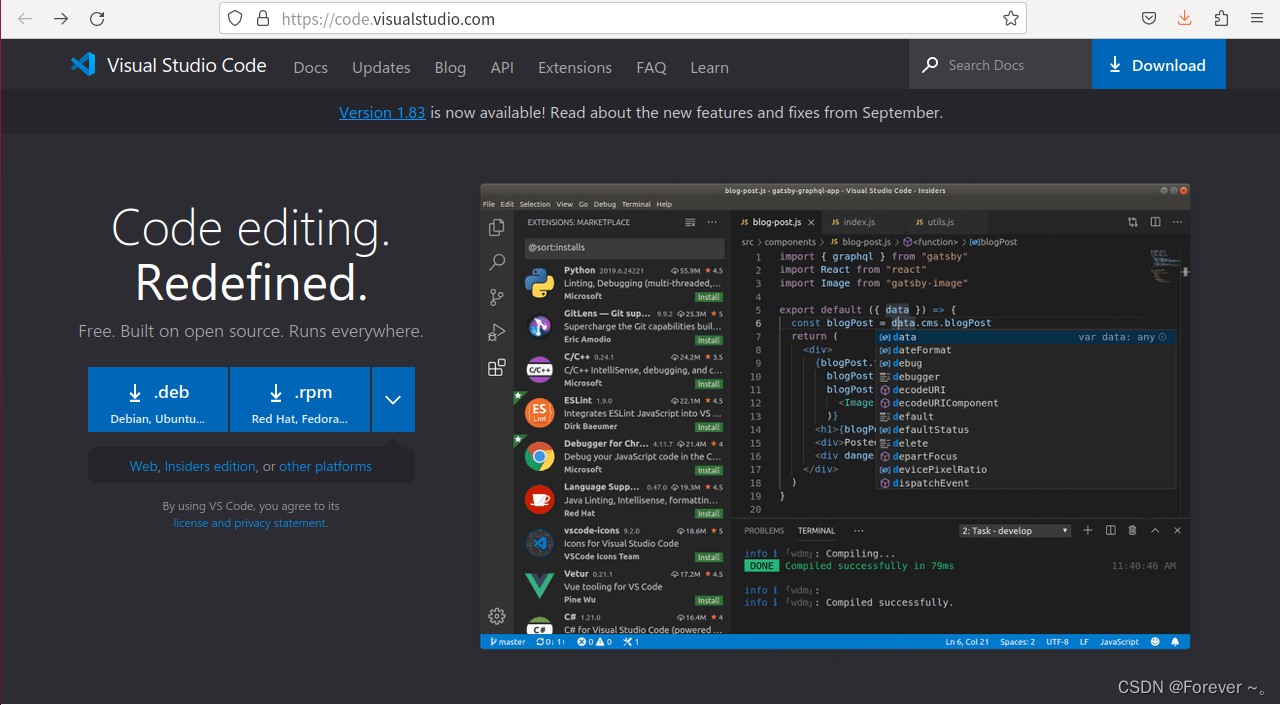Click Install button for Python extension

[709, 297]
